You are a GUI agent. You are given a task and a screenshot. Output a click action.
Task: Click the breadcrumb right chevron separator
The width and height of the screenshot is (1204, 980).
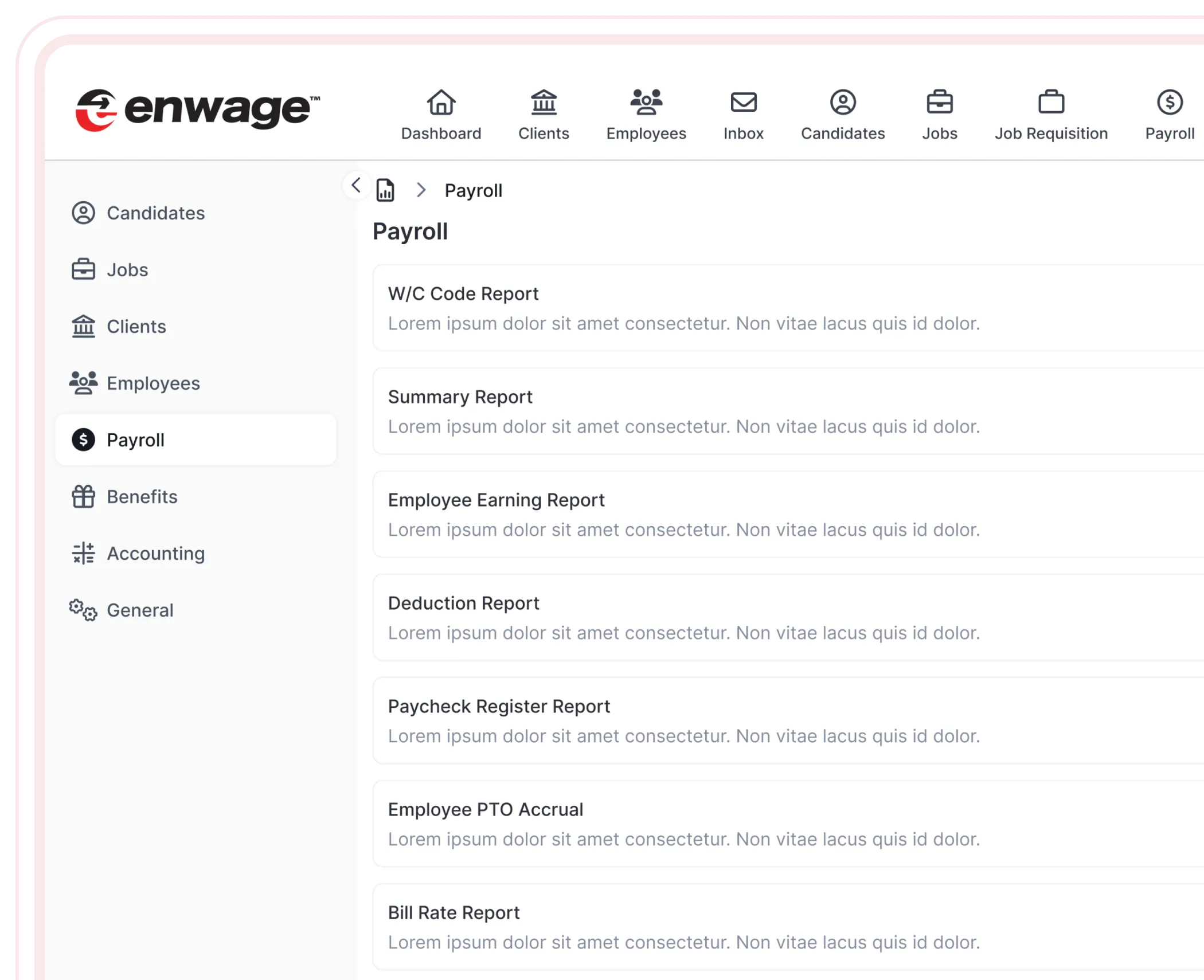click(x=421, y=190)
